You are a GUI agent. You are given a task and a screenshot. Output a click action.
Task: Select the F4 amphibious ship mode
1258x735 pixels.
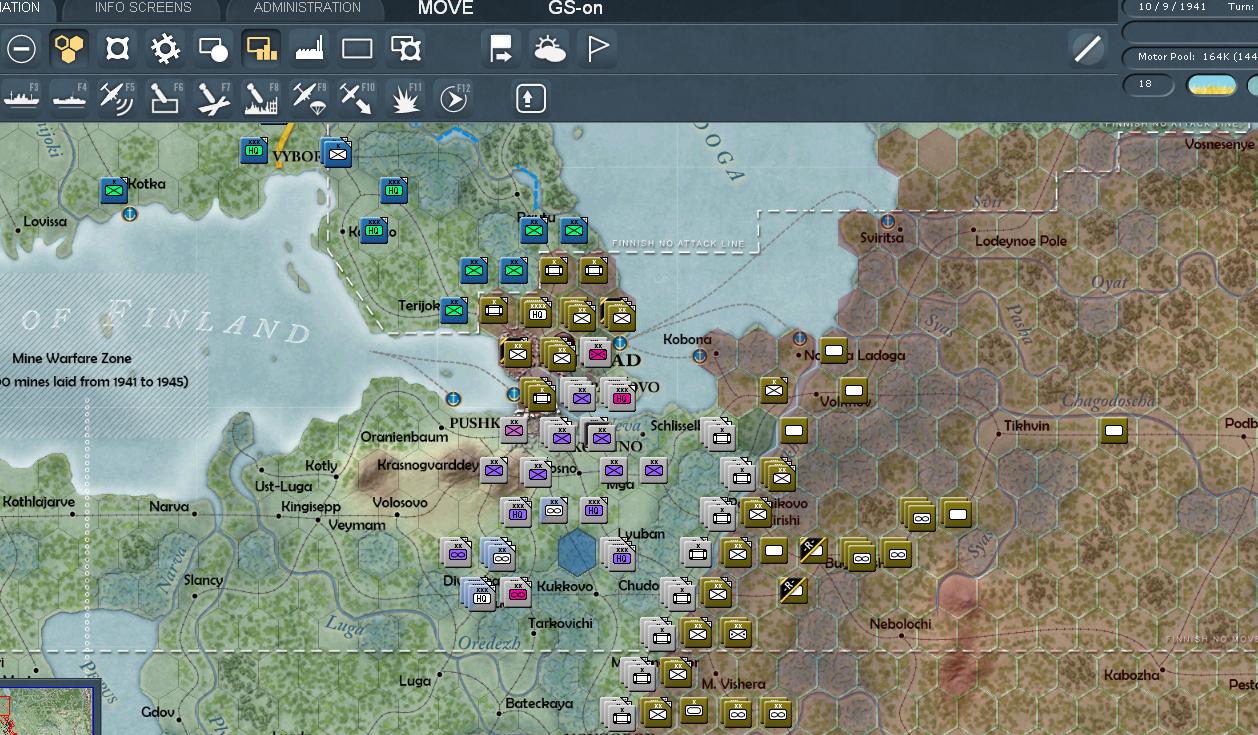tap(69, 98)
